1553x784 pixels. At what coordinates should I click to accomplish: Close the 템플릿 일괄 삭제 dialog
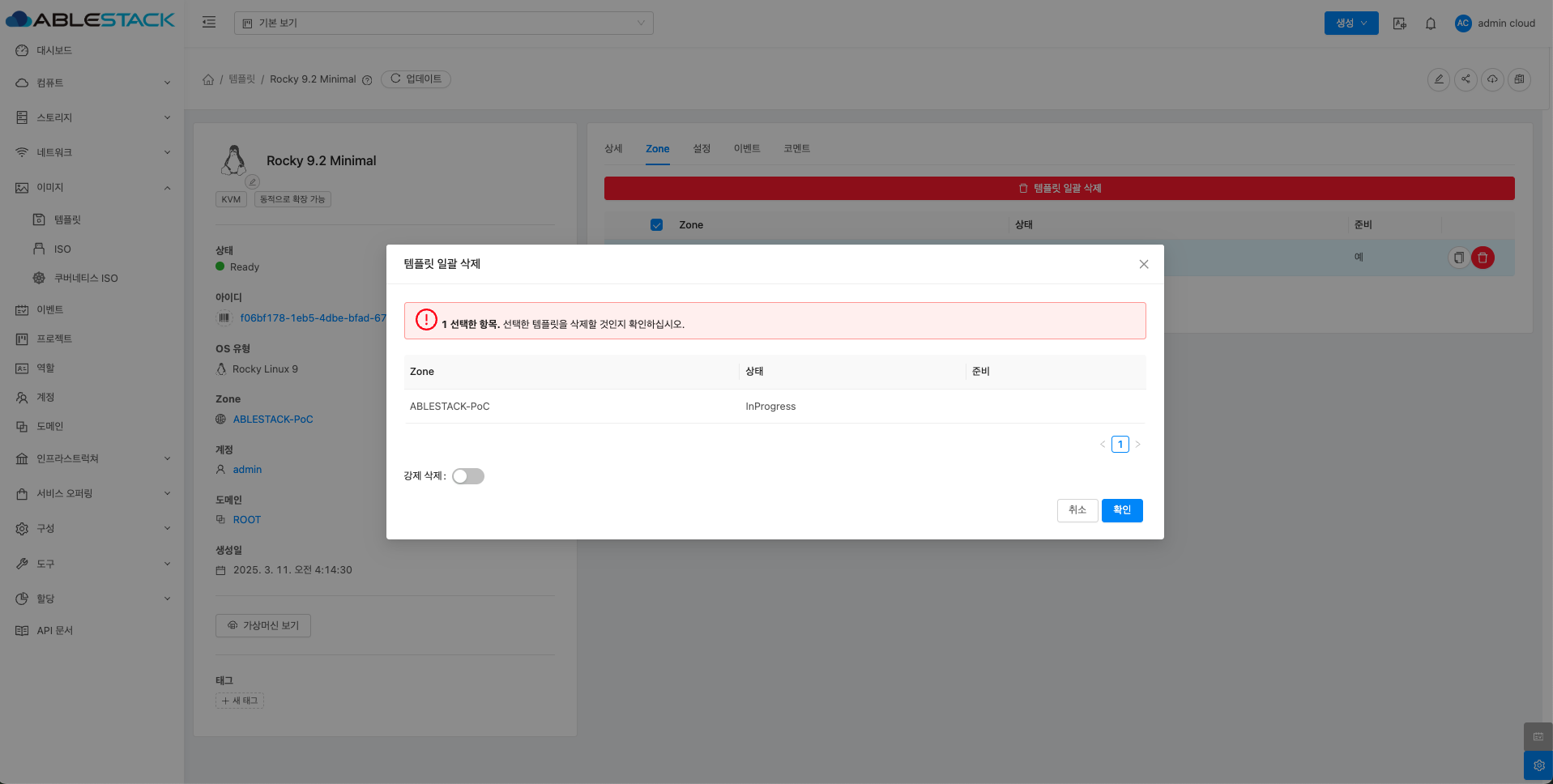pos(1143,264)
